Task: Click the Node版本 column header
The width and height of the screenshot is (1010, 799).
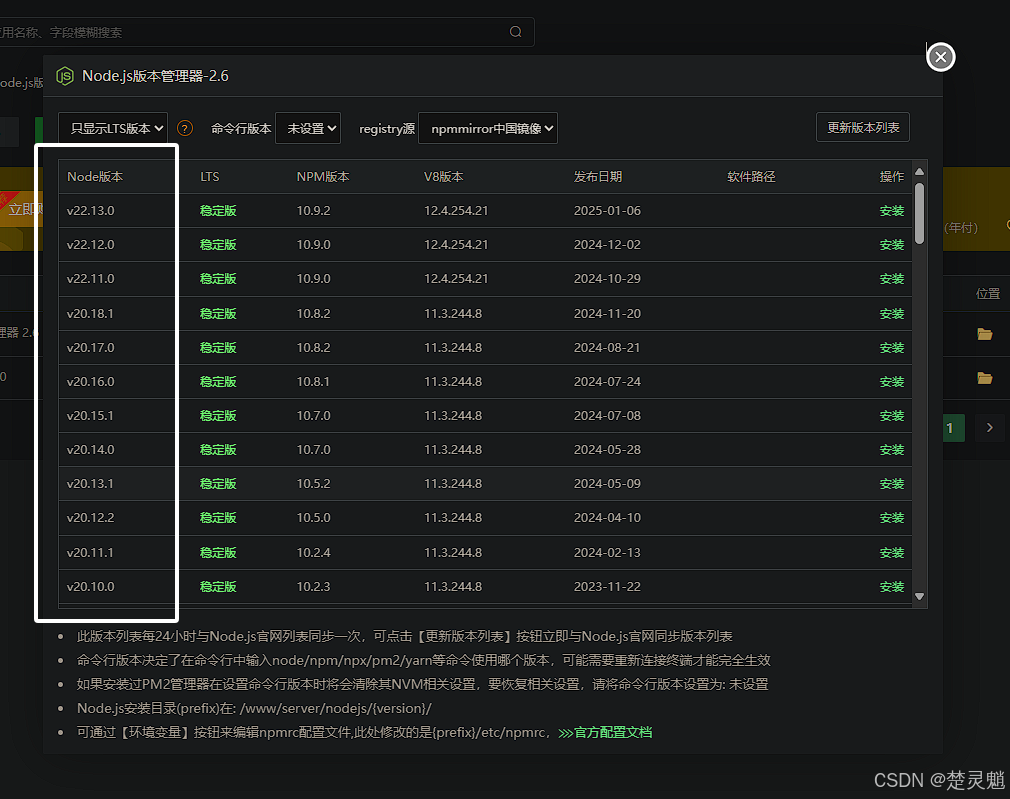Action: point(95,177)
